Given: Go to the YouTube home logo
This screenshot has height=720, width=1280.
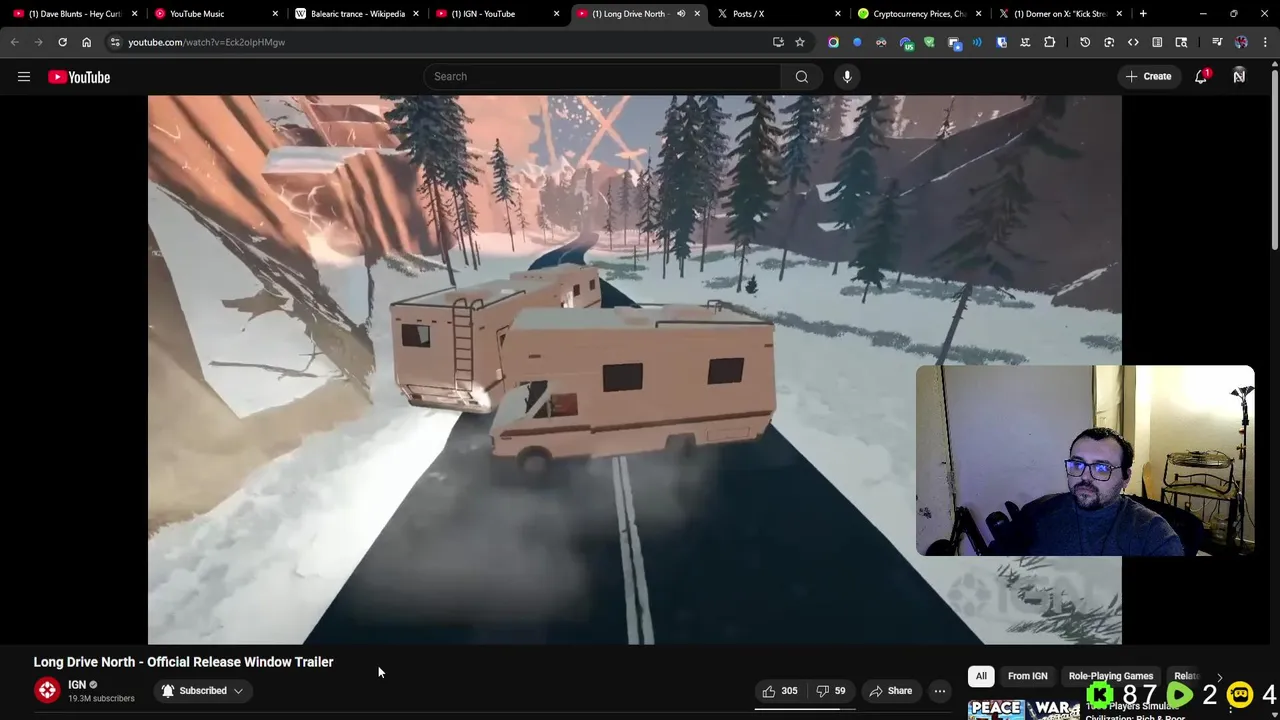Looking at the screenshot, I should coord(79,77).
